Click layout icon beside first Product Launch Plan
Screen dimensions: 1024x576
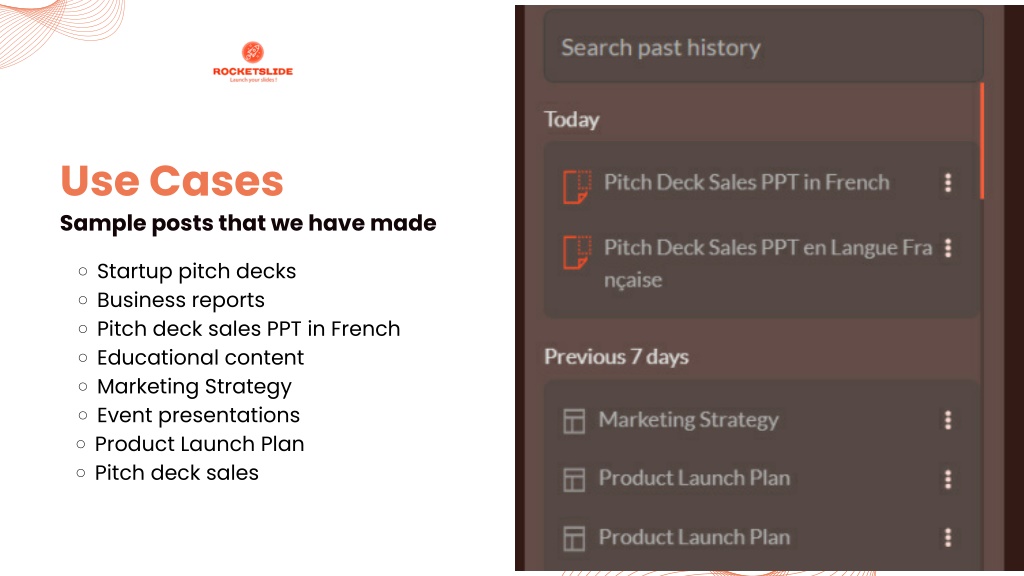(x=574, y=480)
